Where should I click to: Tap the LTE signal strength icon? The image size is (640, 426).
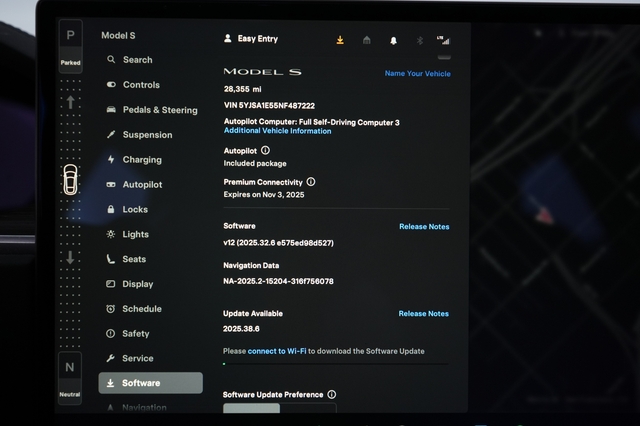(x=443, y=40)
